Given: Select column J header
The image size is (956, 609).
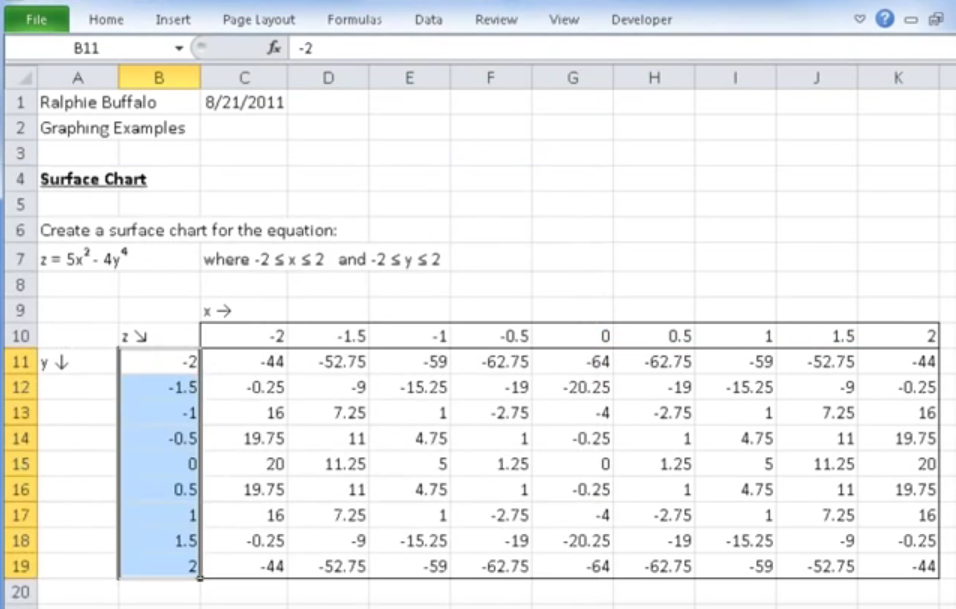Looking at the screenshot, I should coord(816,77).
